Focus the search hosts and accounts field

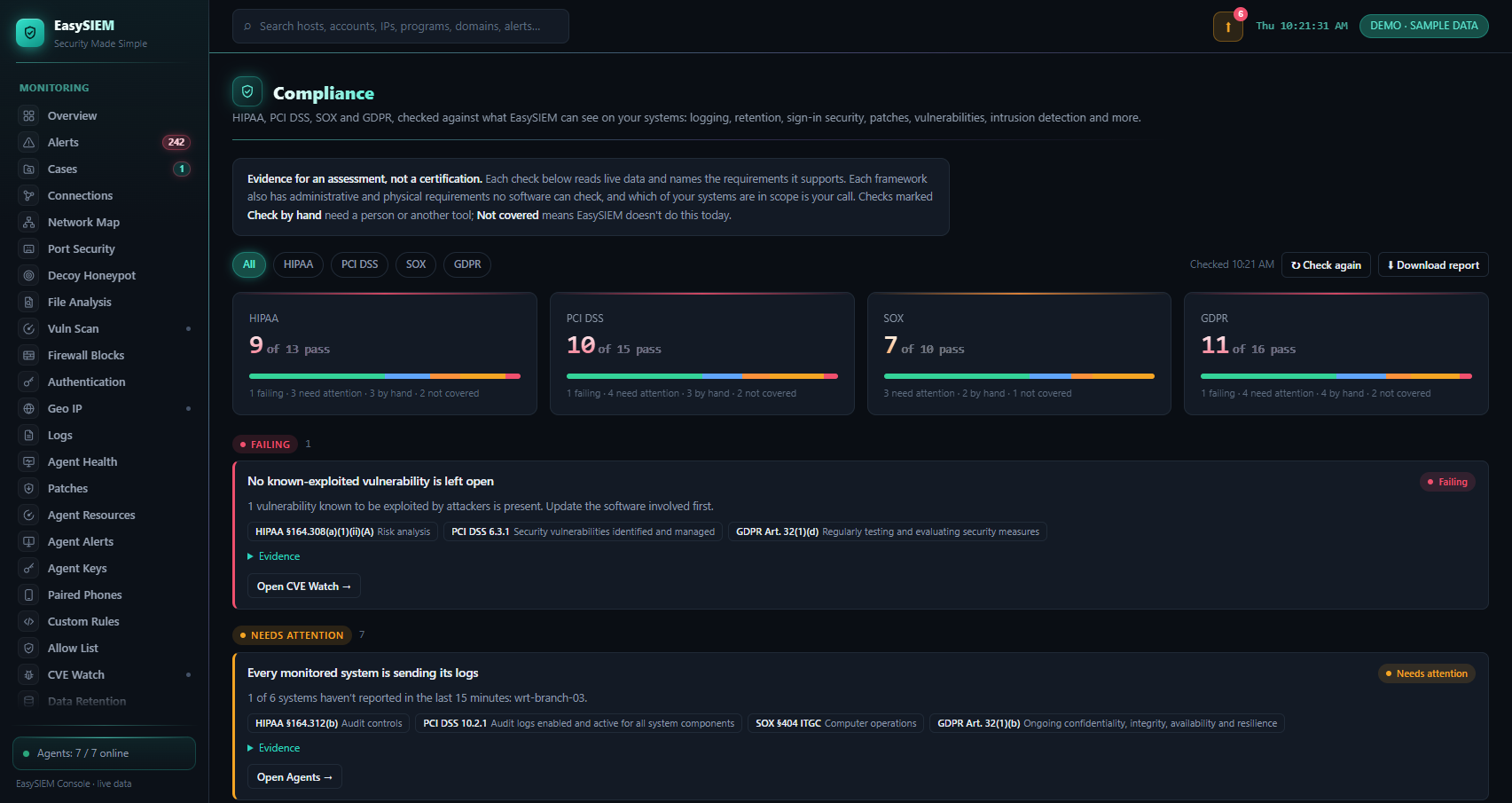[401, 27]
